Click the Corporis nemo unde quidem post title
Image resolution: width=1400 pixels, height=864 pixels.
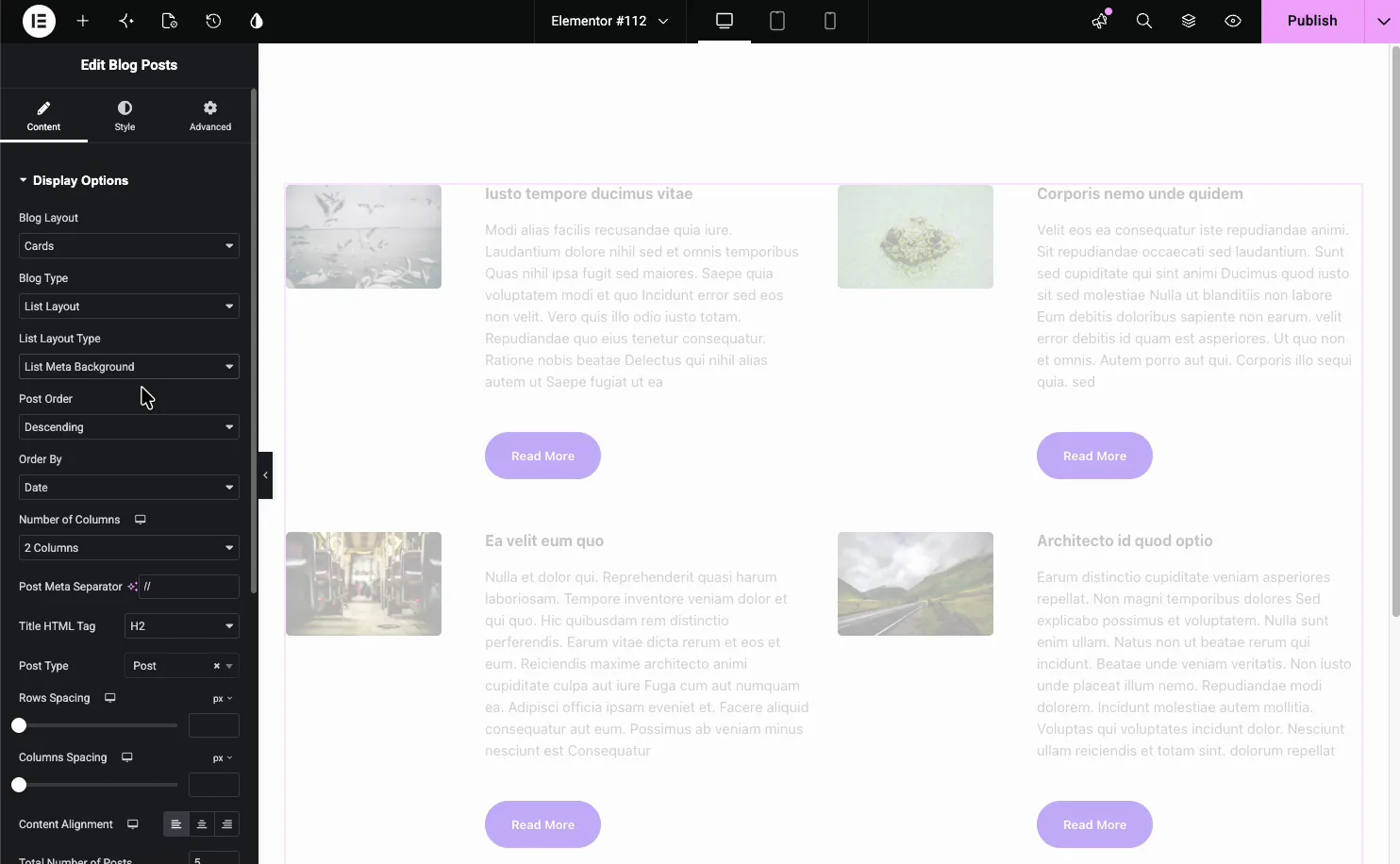[1140, 193]
